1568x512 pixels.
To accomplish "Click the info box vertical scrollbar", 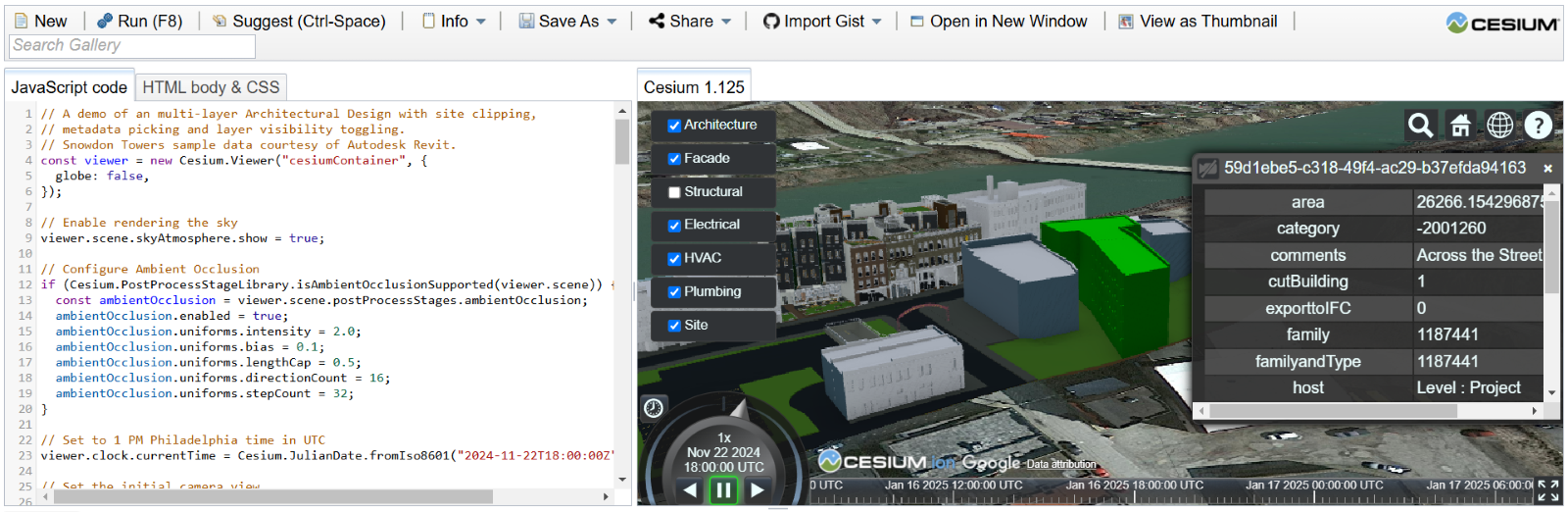I will pos(1551,247).
